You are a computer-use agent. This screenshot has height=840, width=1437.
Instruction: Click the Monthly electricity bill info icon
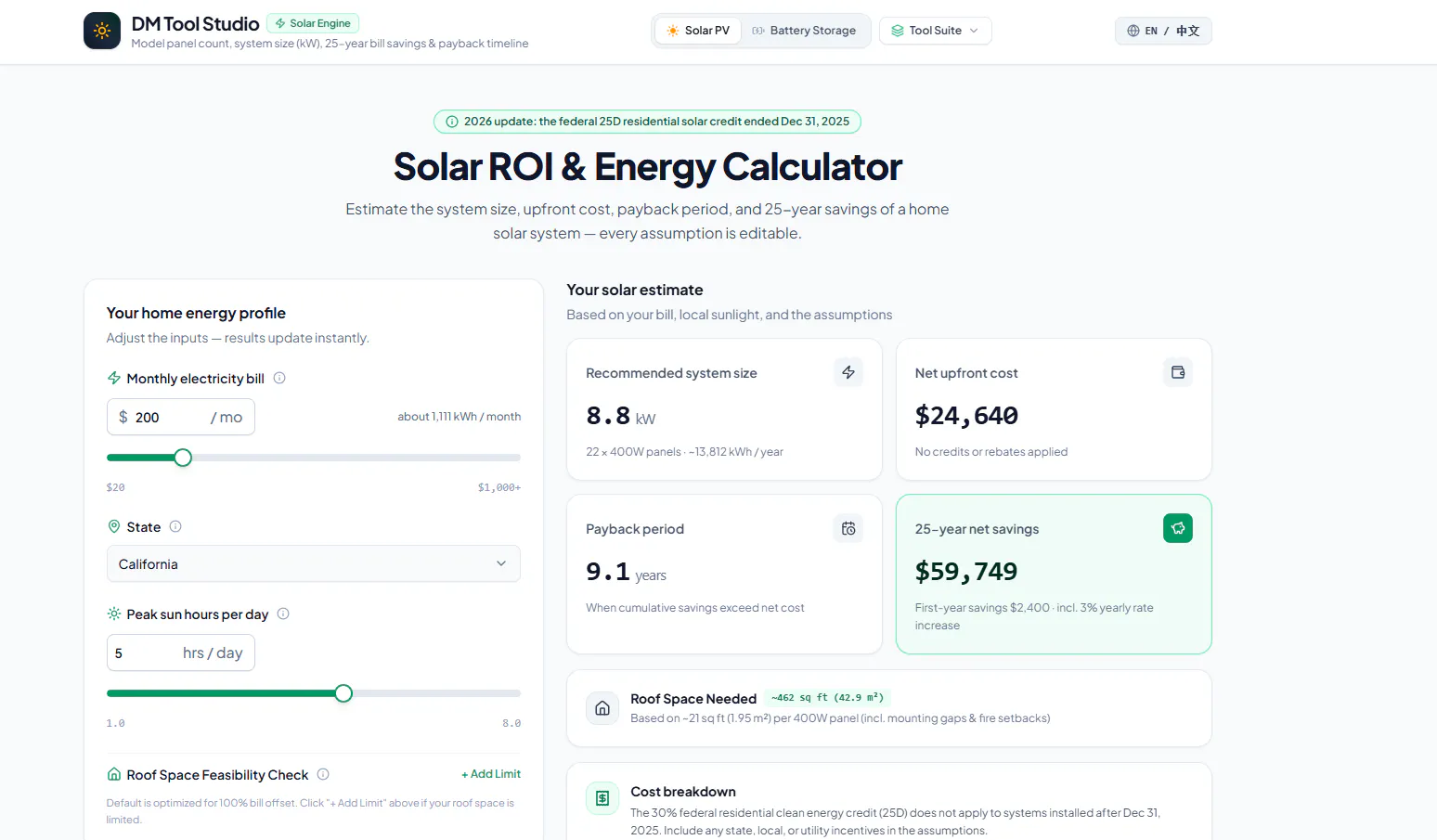tap(279, 378)
